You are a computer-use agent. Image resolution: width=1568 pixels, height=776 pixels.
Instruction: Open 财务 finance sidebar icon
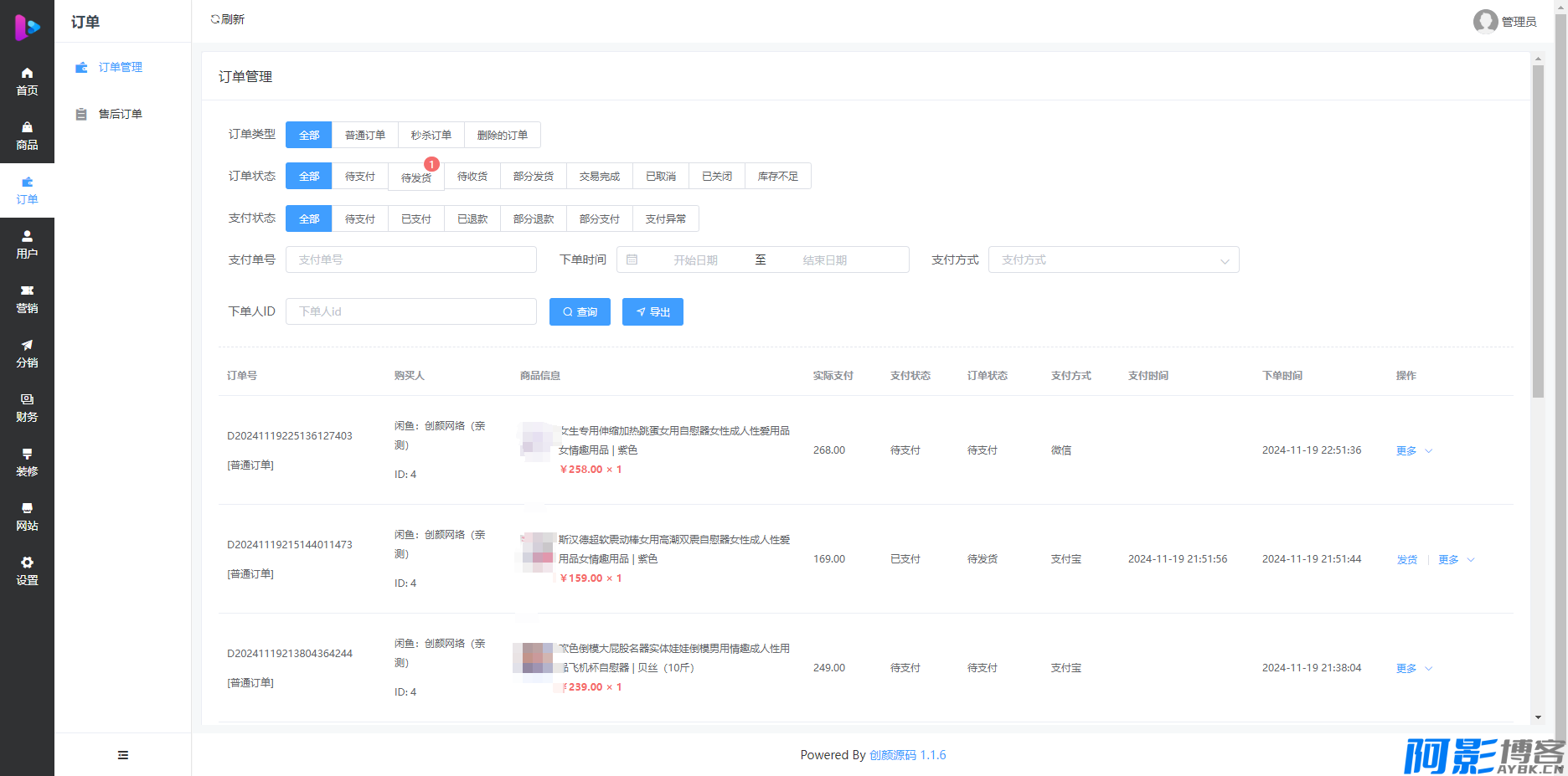[27, 400]
